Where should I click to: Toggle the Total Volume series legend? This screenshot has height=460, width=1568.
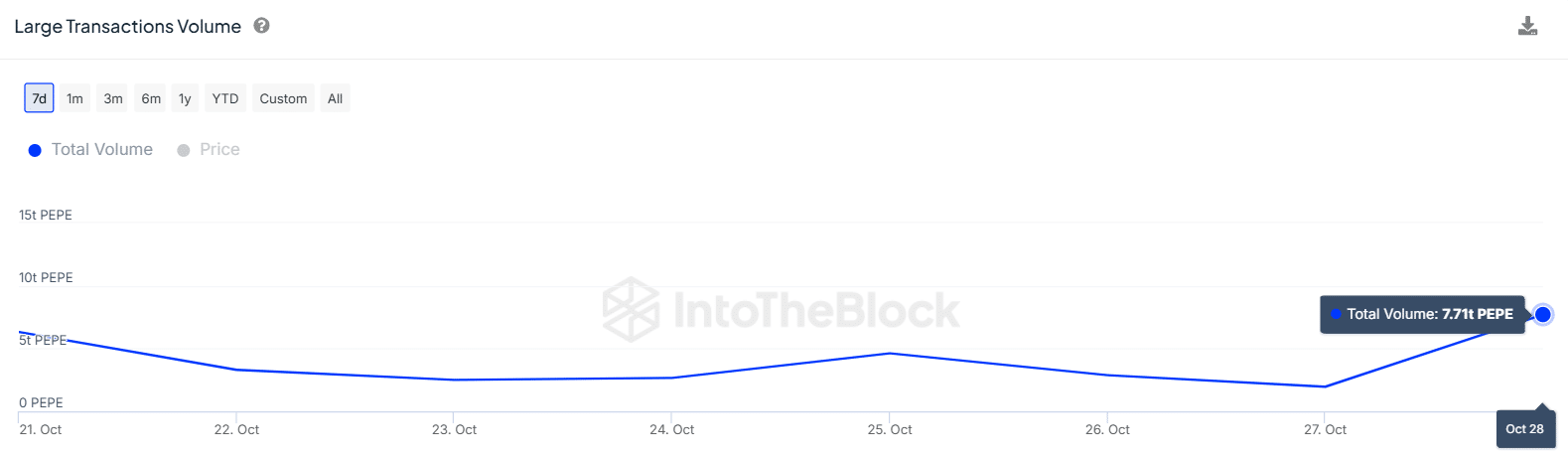[x=101, y=149]
